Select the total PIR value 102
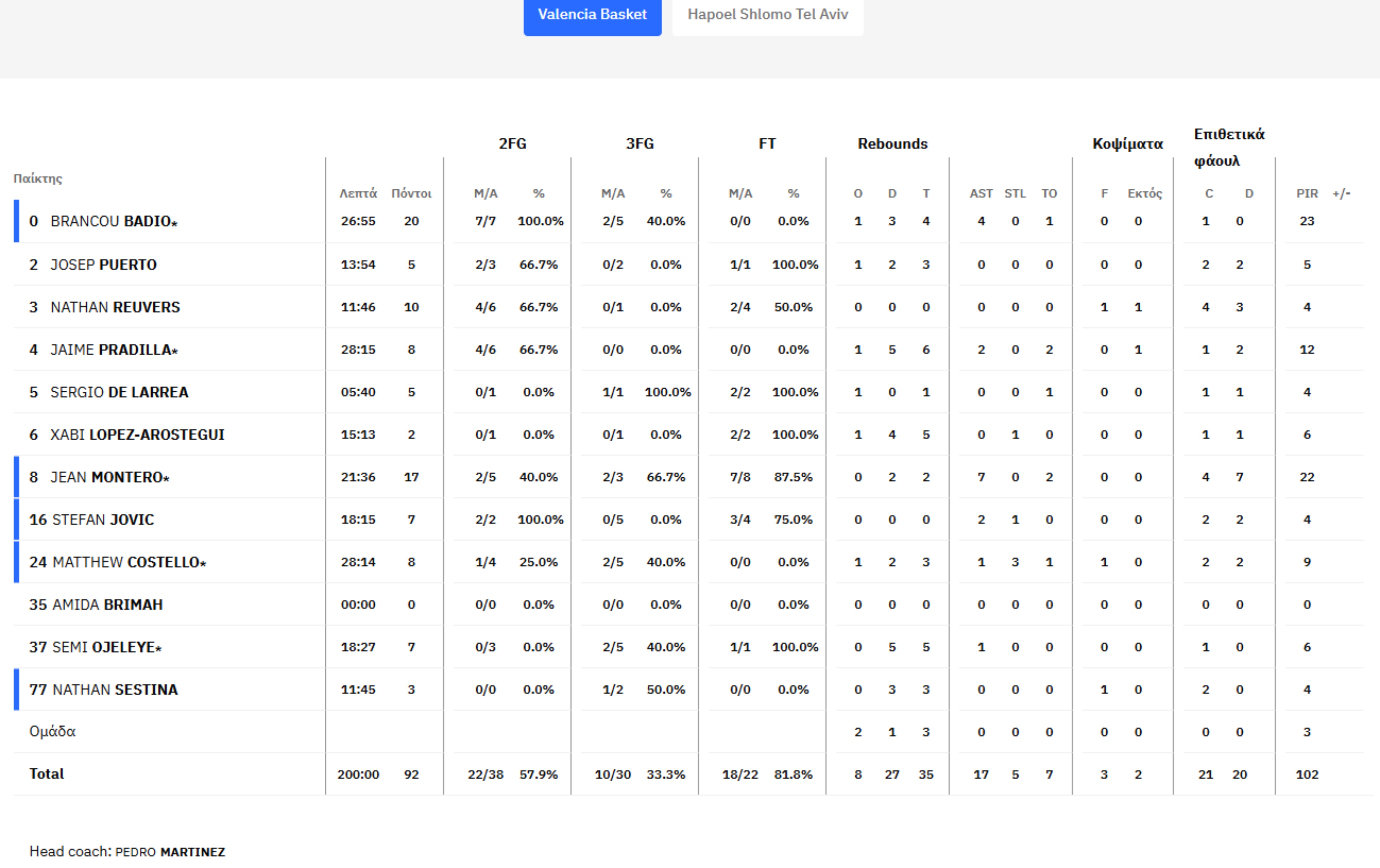 [1307, 774]
